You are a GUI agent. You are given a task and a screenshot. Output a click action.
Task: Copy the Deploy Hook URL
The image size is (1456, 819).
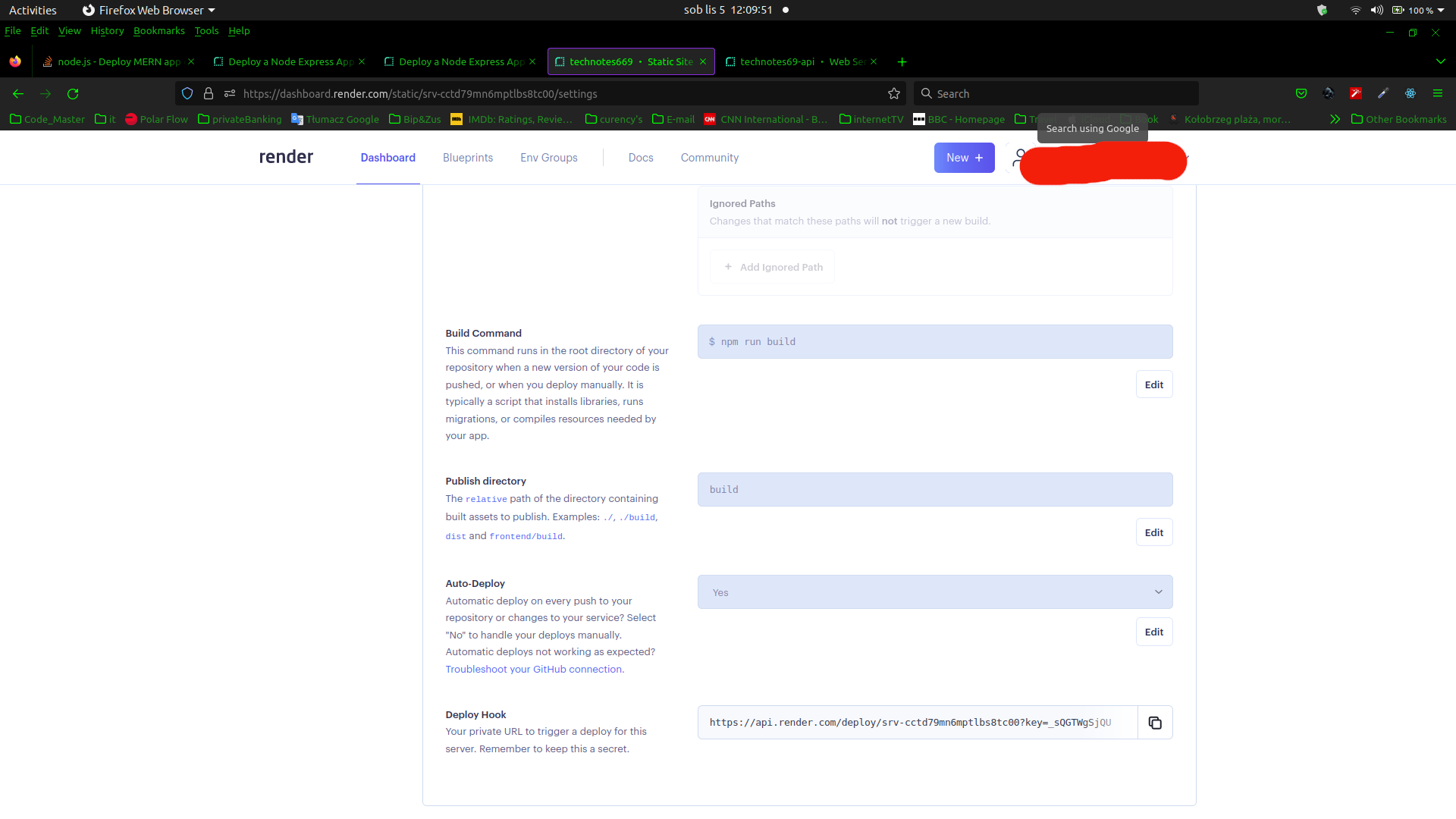point(1154,723)
